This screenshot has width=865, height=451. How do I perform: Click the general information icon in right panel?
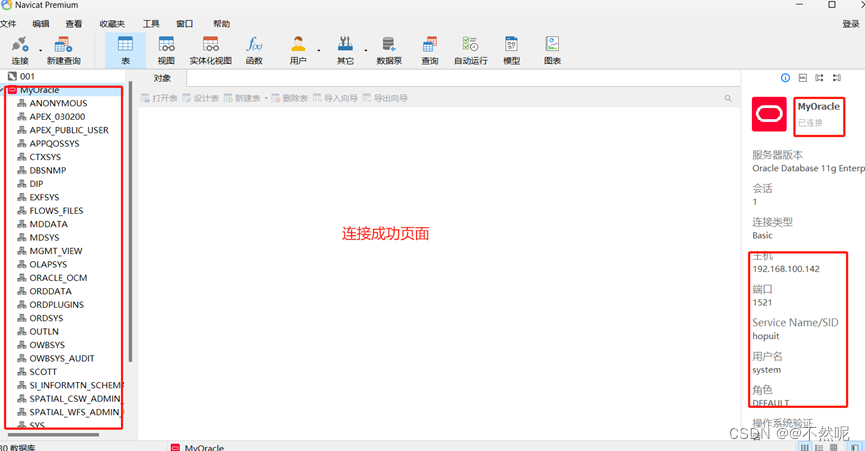(x=786, y=78)
